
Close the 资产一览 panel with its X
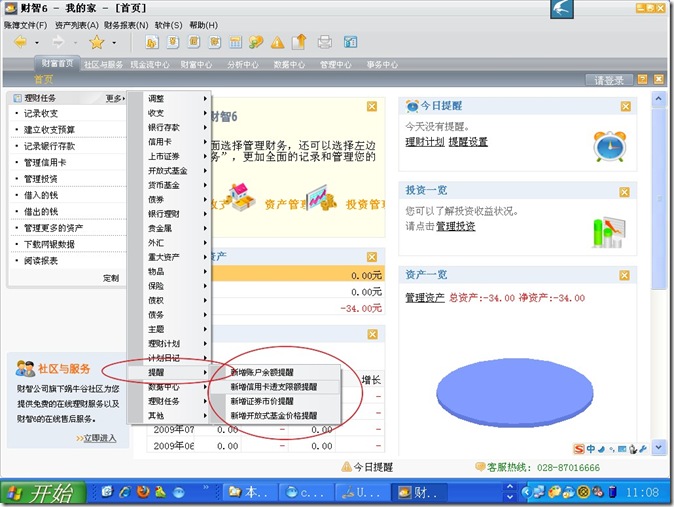coord(625,275)
